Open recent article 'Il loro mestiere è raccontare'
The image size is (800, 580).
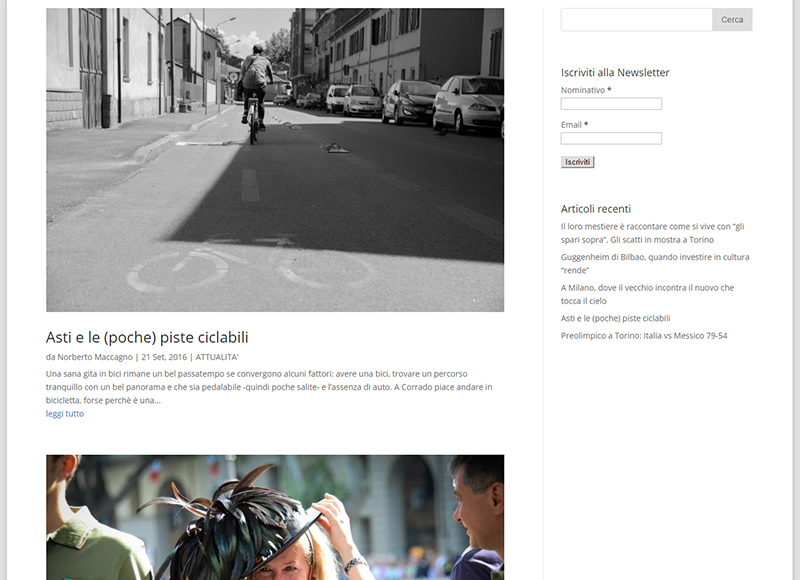[x=653, y=233]
